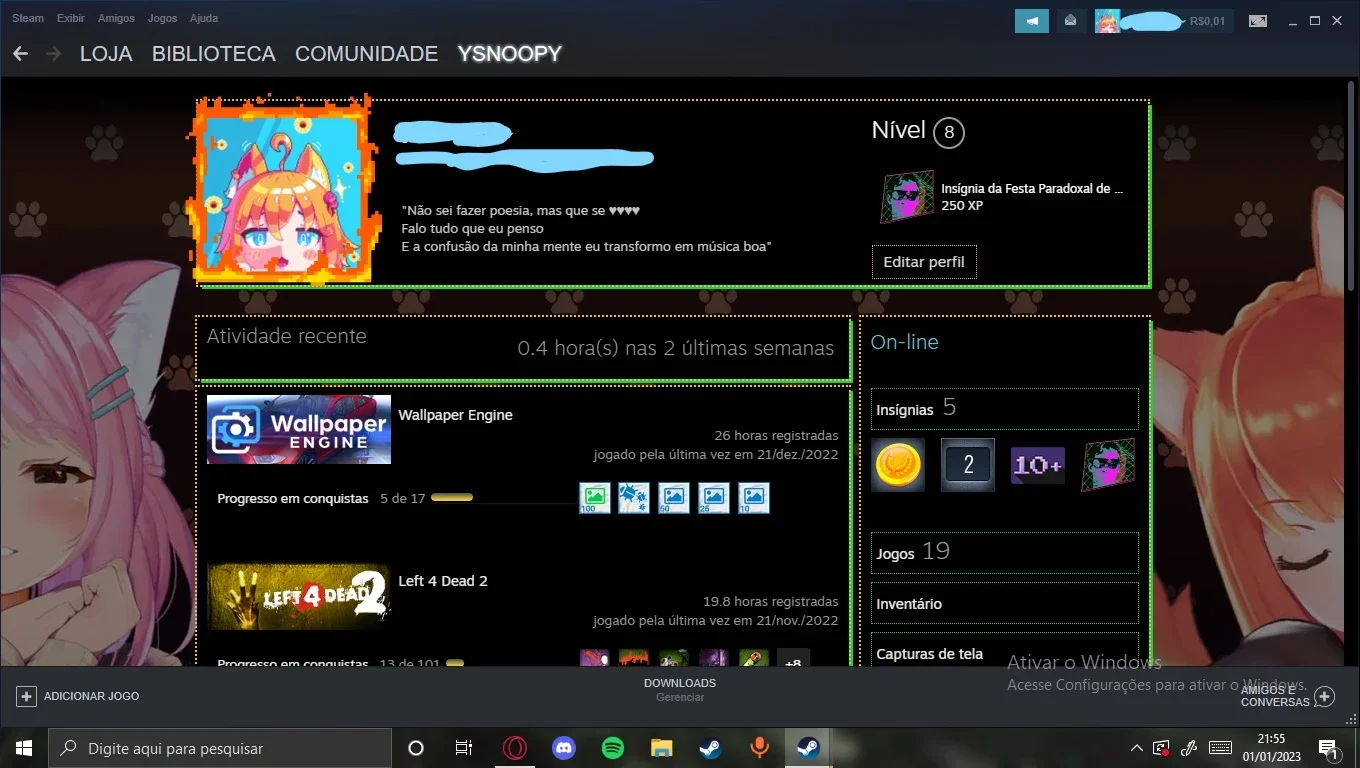
Task: Open the Ajuda menu
Action: tap(204, 18)
